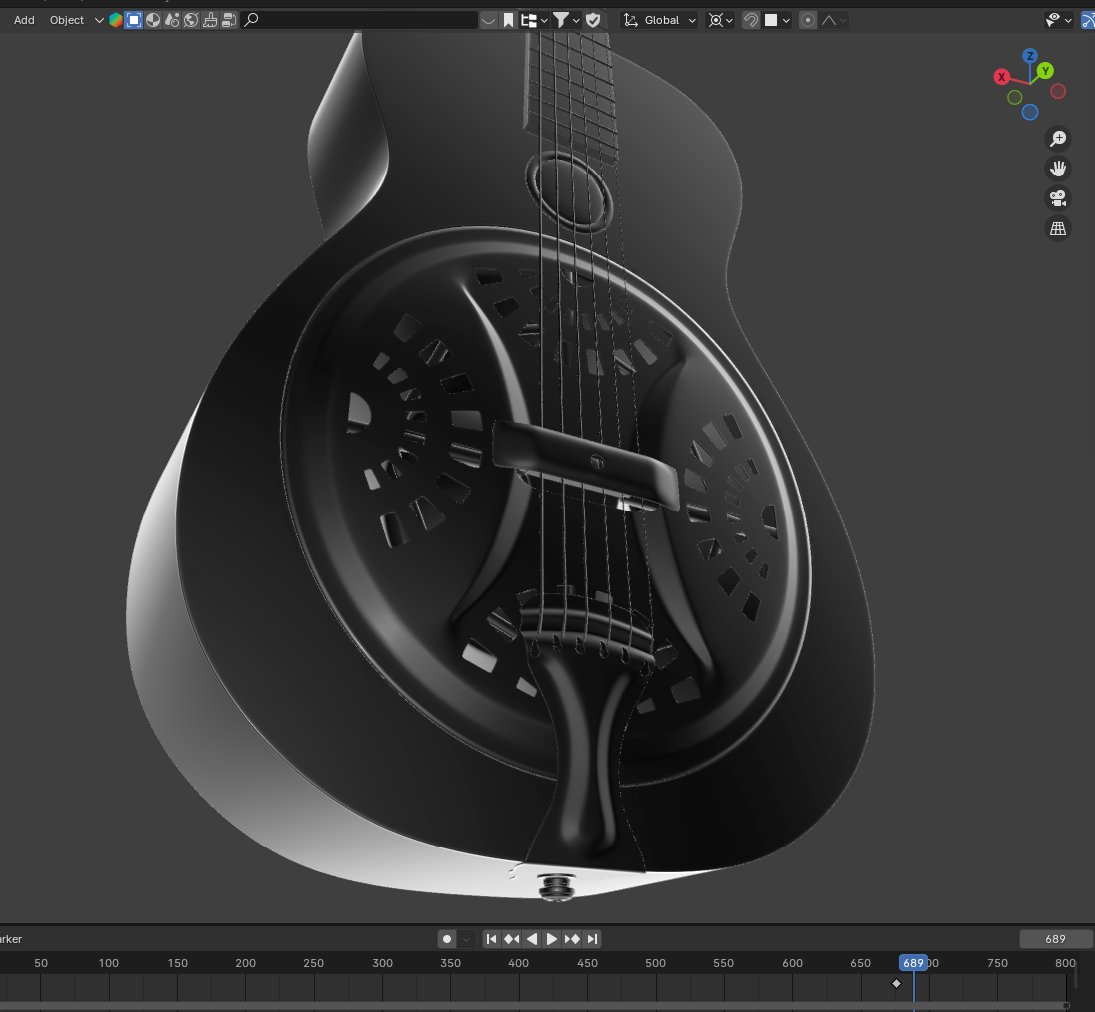The height and width of the screenshot is (1012, 1095).
Task: Play the animation forward
Action: (552, 938)
